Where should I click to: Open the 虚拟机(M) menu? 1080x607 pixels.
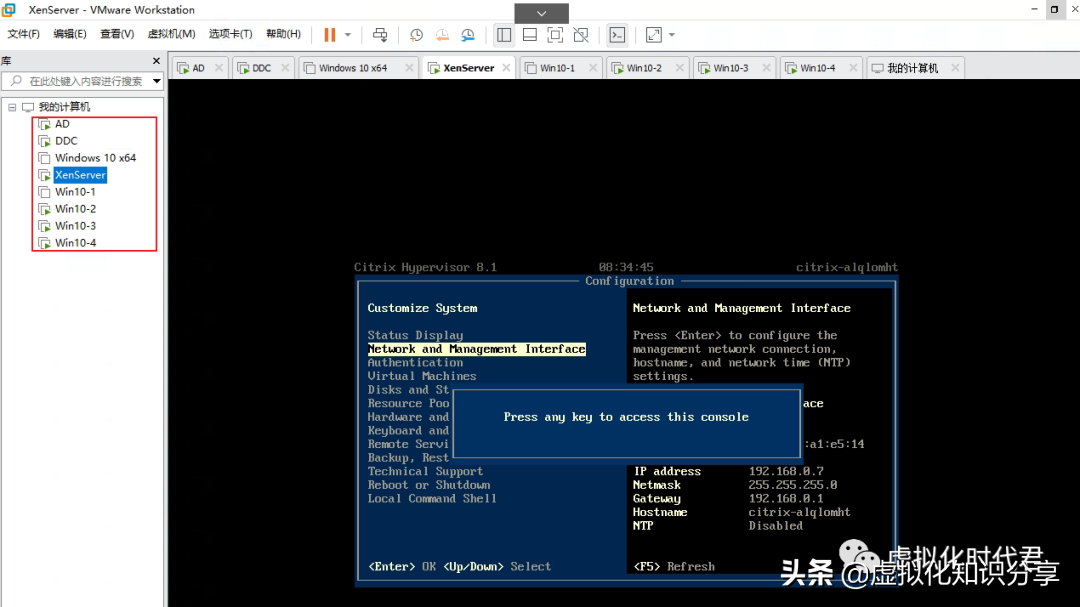172,34
